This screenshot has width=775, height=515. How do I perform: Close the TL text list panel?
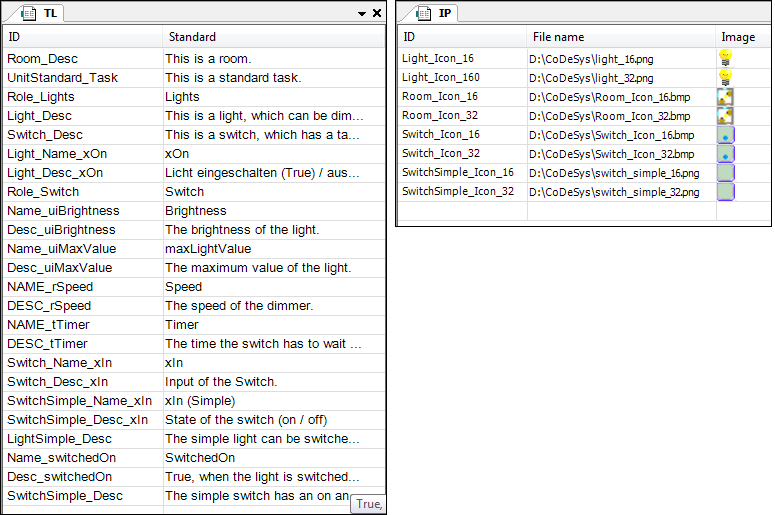(376, 14)
